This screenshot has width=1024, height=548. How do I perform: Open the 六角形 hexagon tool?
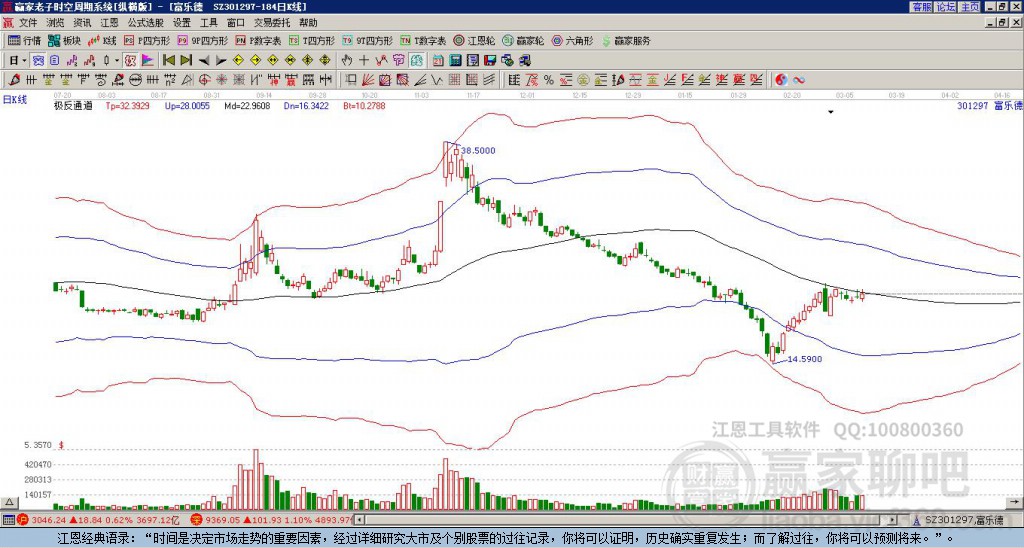tap(572, 40)
